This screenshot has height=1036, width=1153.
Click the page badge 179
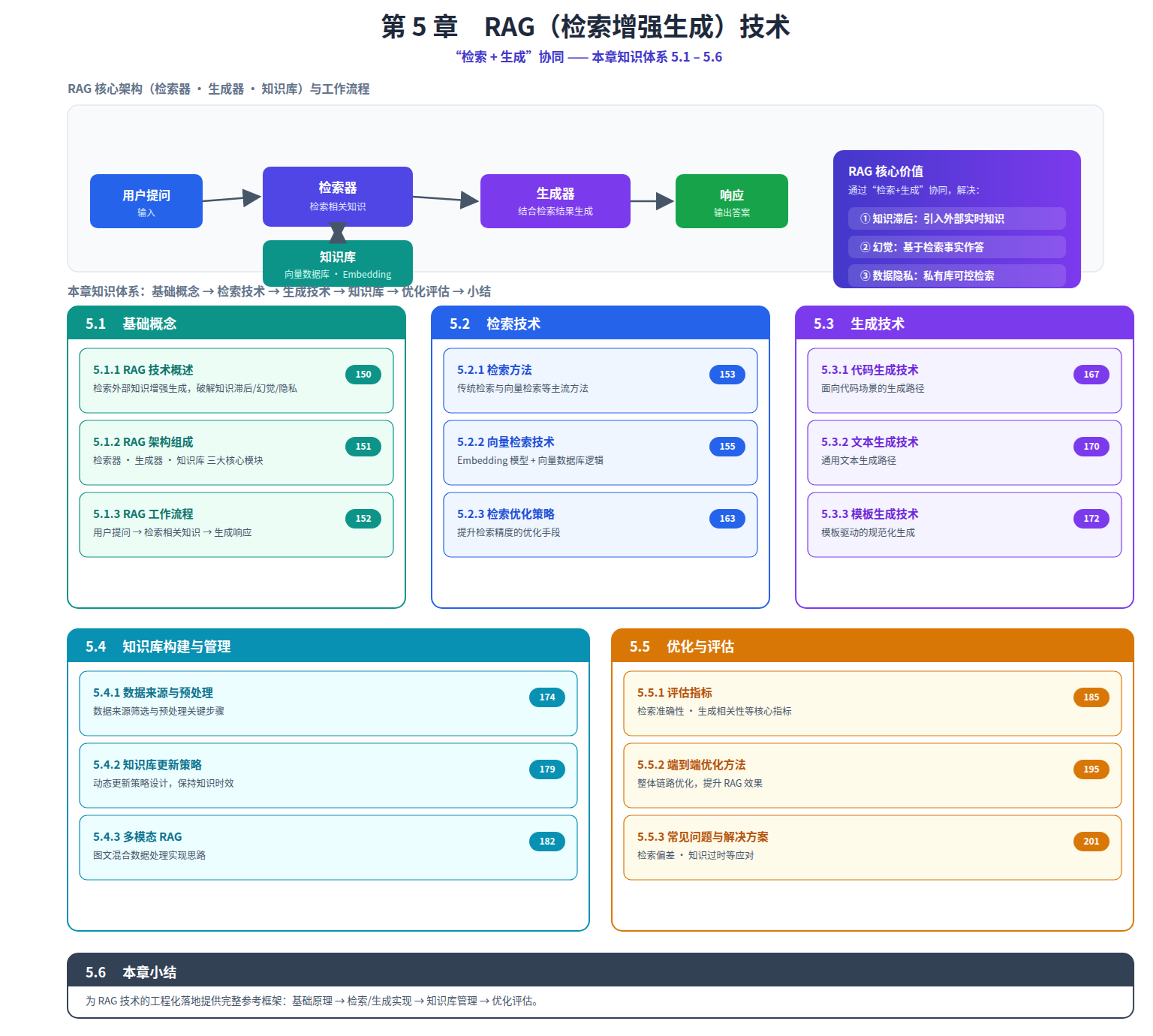547,769
